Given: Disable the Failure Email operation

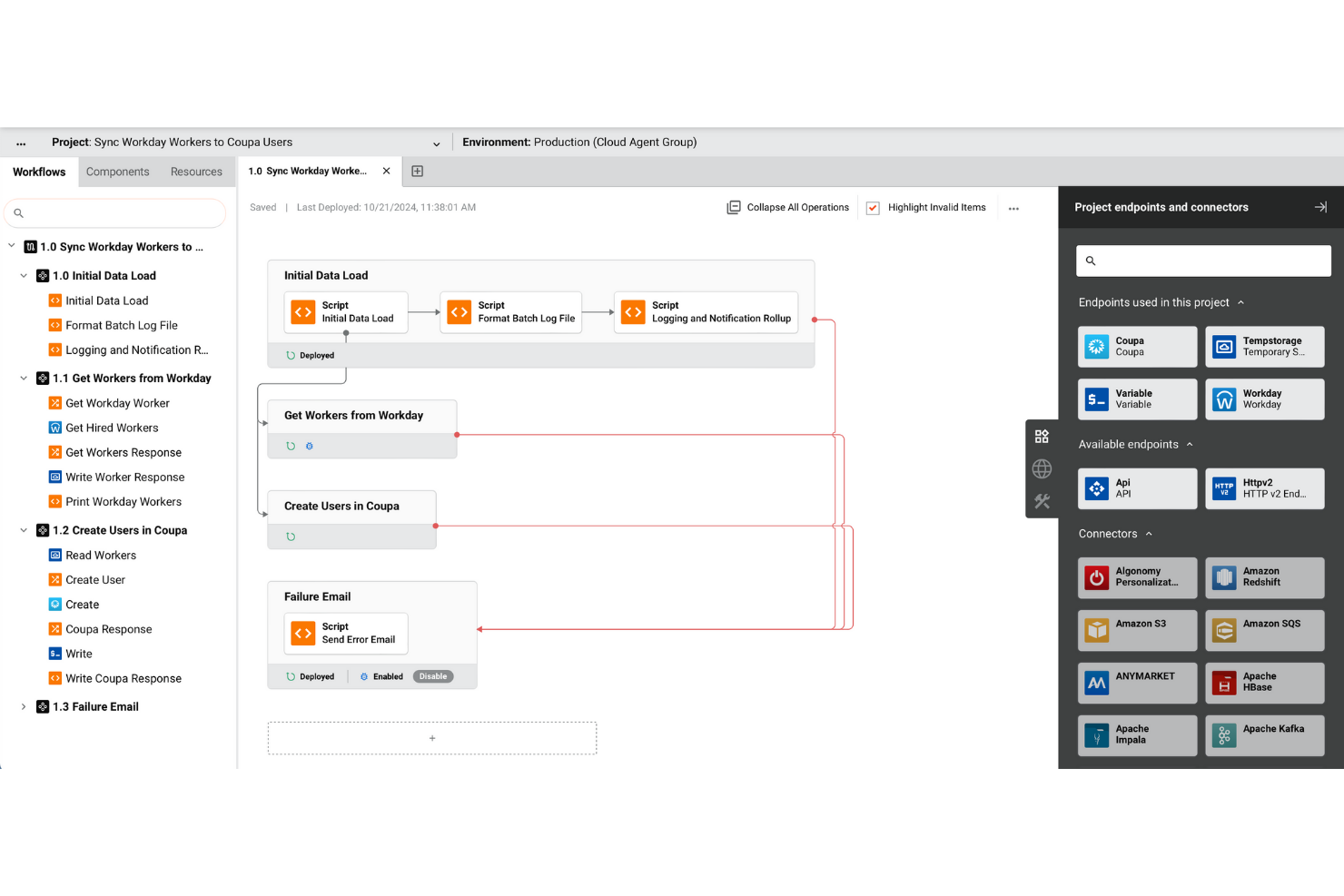Looking at the screenshot, I should [x=433, y=675].
